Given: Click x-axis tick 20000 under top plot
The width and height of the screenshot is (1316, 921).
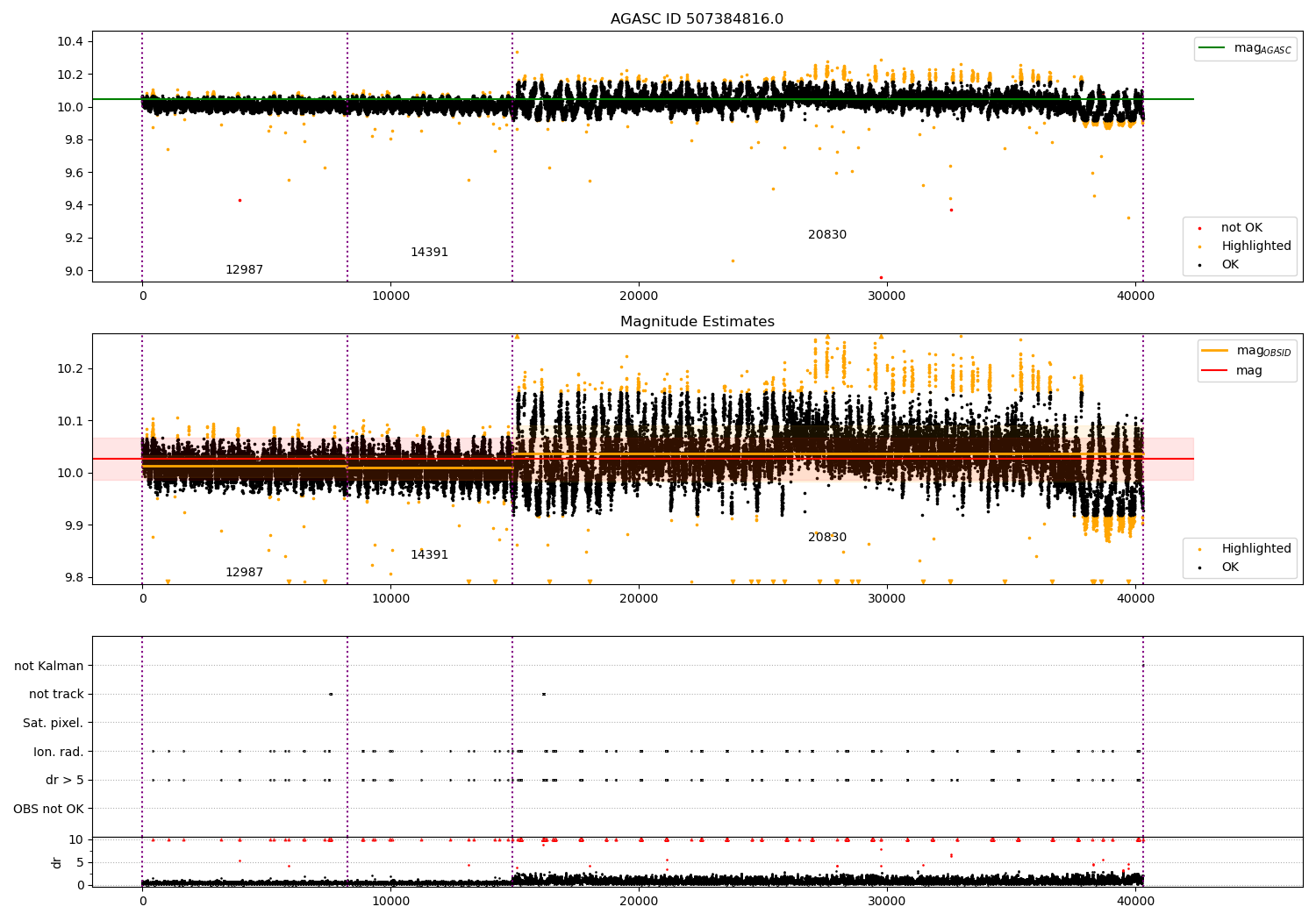Looking at the screenshot, I should click(639, 296).
